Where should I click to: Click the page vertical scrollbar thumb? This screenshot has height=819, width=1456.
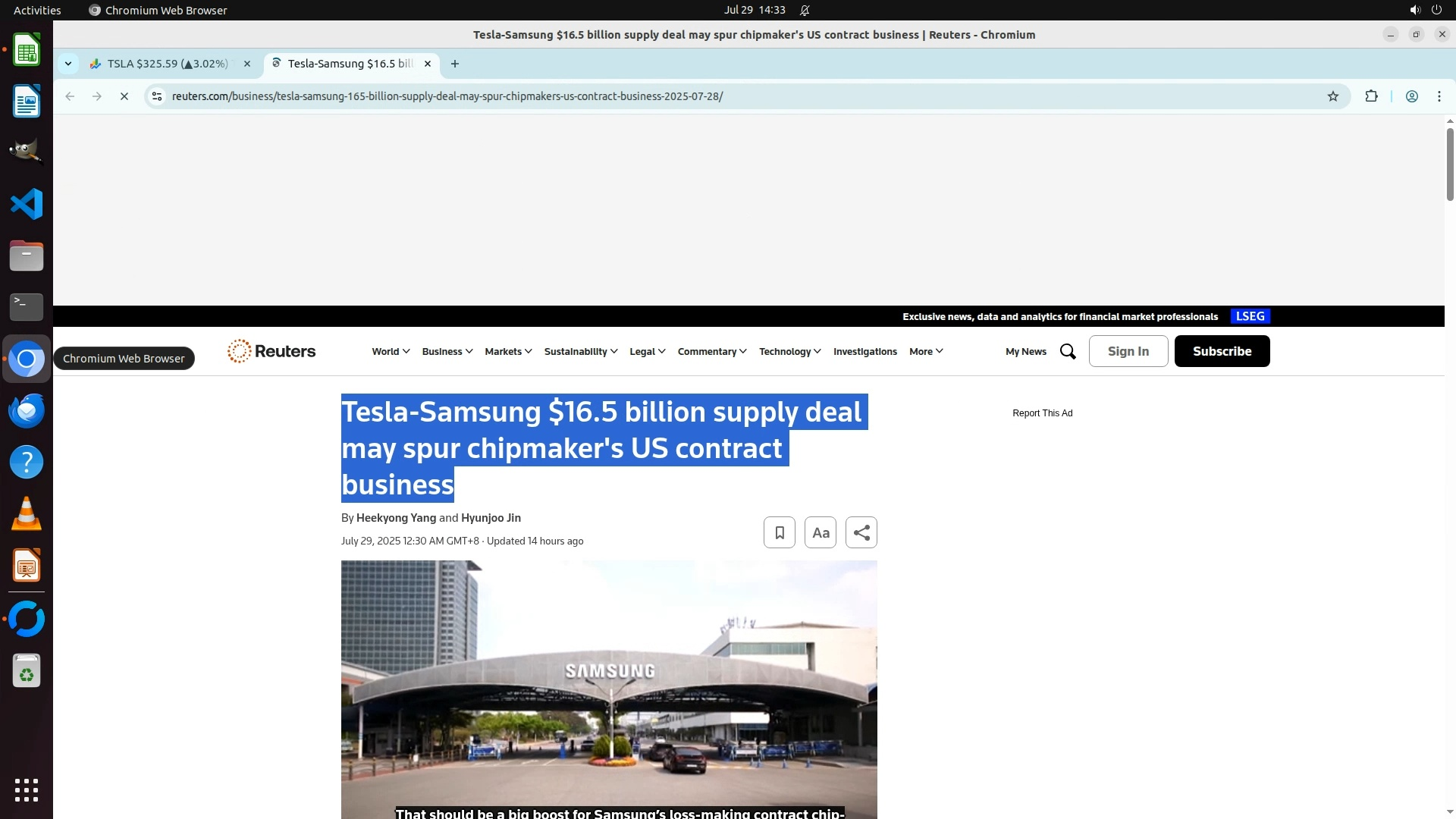[x=1449, y=163]
